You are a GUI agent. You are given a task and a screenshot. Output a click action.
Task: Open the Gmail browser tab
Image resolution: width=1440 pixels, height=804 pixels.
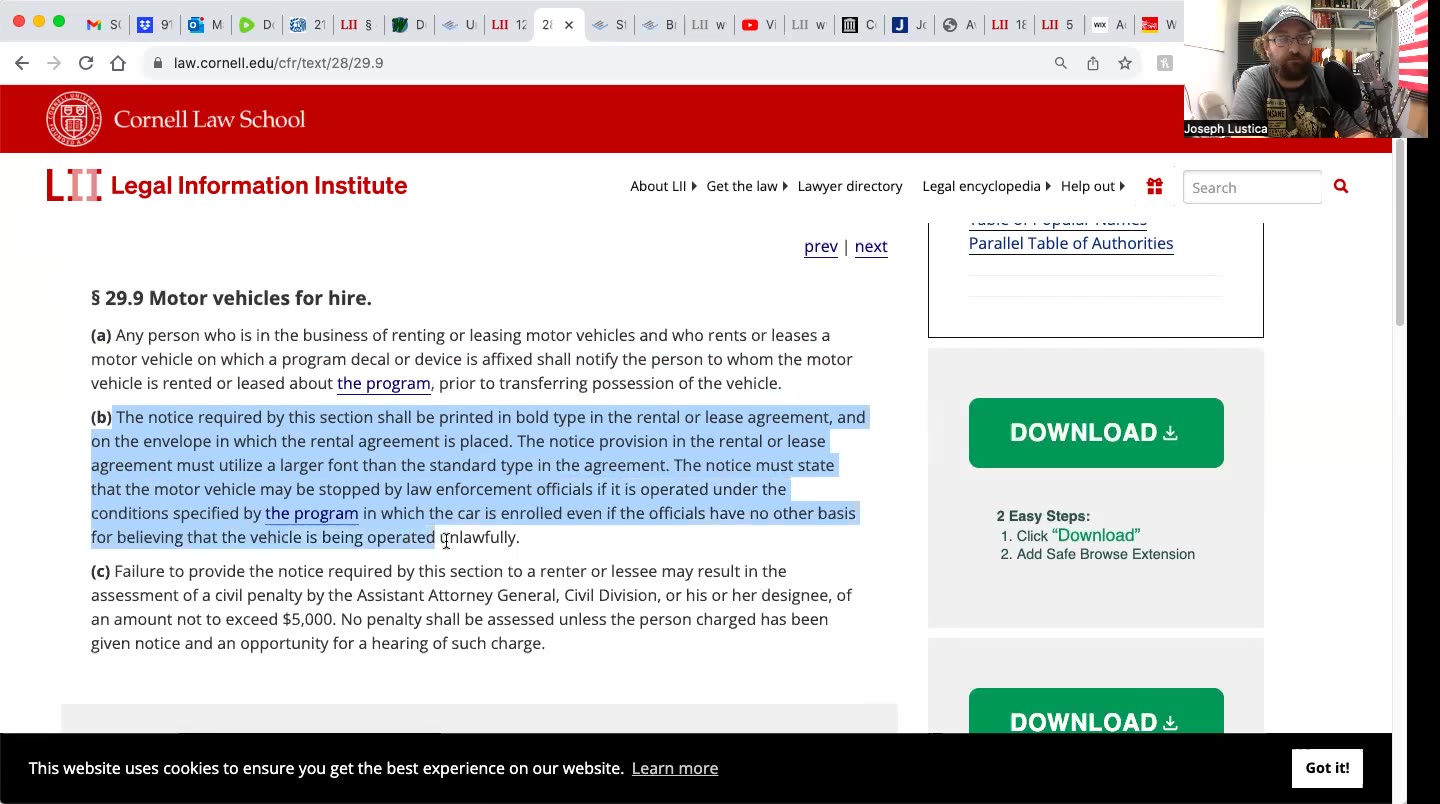[101, 24]
